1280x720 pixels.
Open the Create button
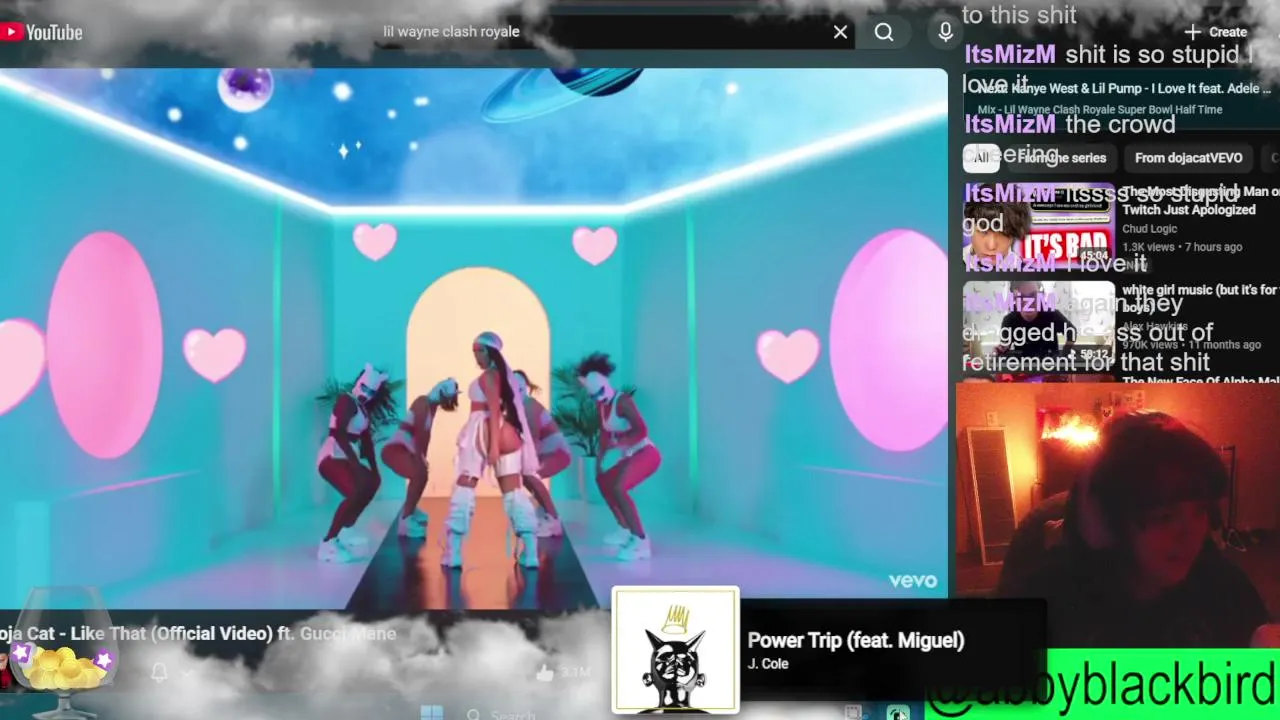(1216, 32)
